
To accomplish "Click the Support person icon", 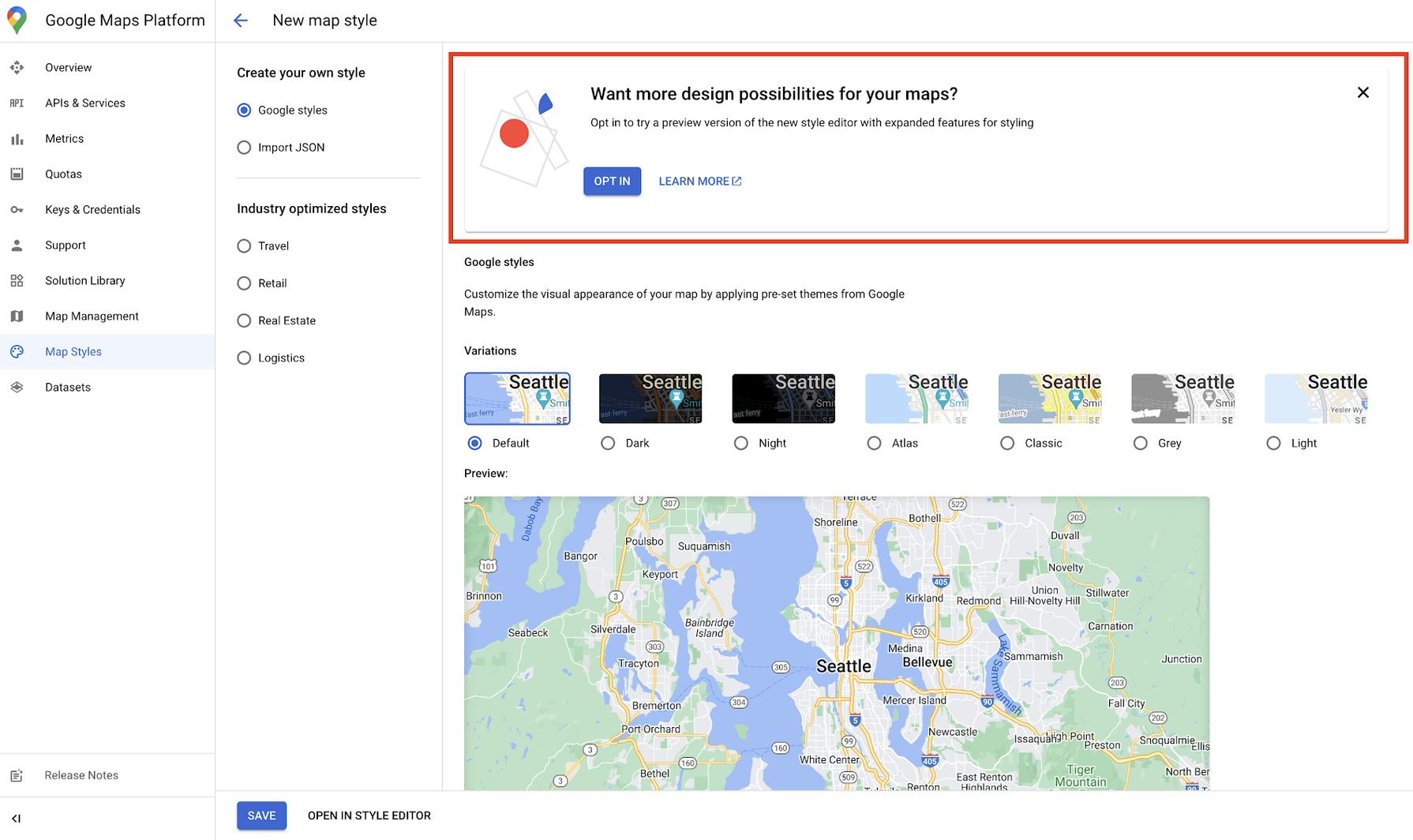I will 17,246.
